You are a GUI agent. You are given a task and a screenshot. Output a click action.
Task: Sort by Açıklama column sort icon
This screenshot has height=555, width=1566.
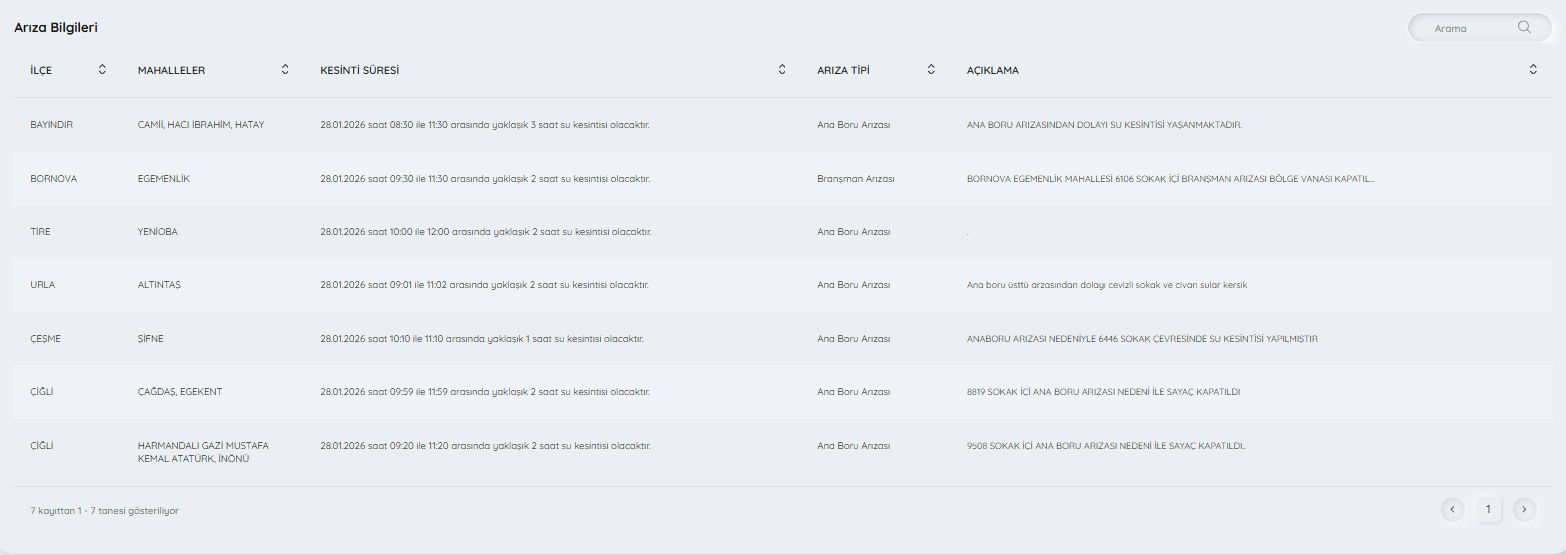point(1533,69)
